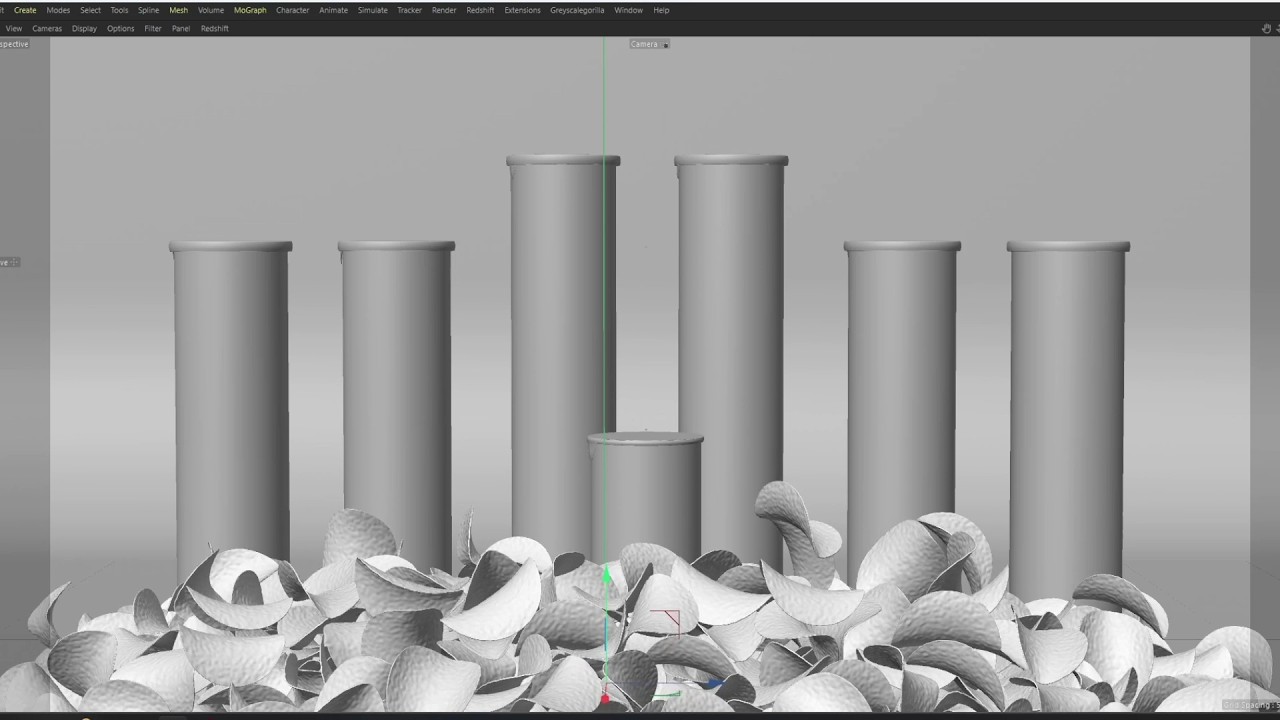Open the viewport Panel menu
The image size is (1280, 720).
pos(181,29)
